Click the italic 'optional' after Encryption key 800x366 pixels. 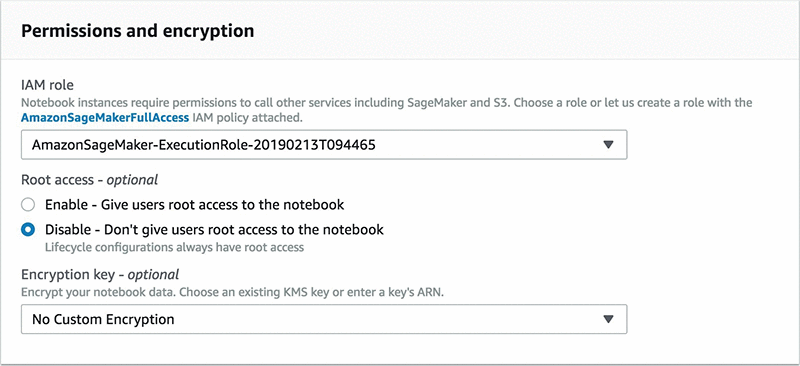pos(153,275)
